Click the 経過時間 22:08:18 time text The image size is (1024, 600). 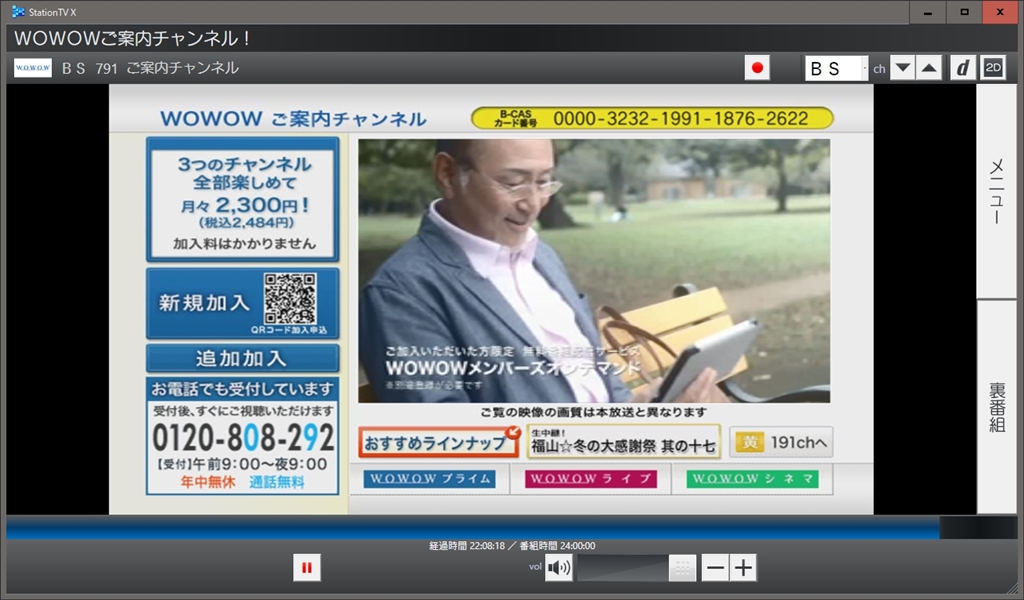(x=467, y=546)
